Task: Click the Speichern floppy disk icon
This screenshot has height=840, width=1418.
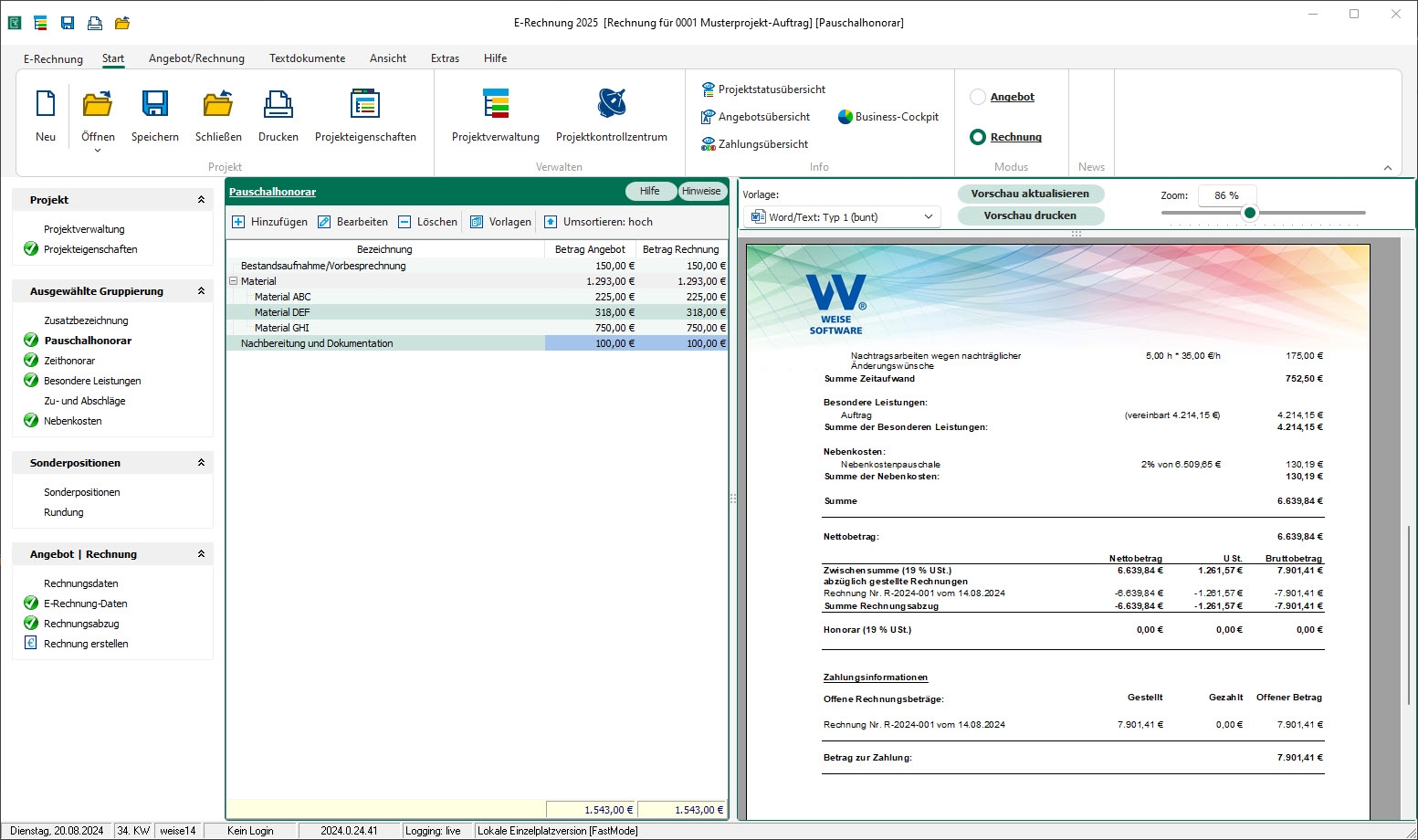Action: 155,104
